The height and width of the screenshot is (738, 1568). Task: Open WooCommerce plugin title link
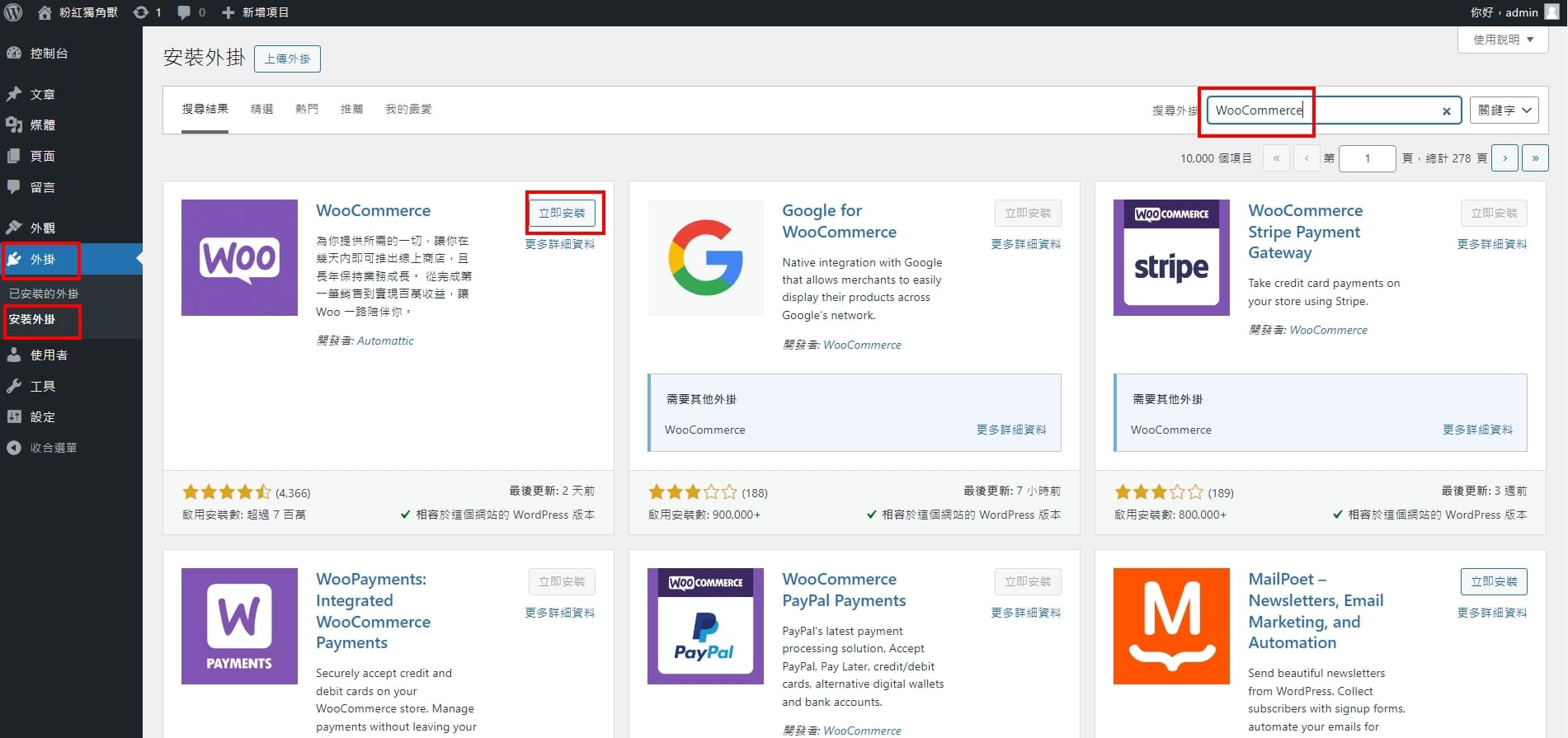click(x=373, y=210)
